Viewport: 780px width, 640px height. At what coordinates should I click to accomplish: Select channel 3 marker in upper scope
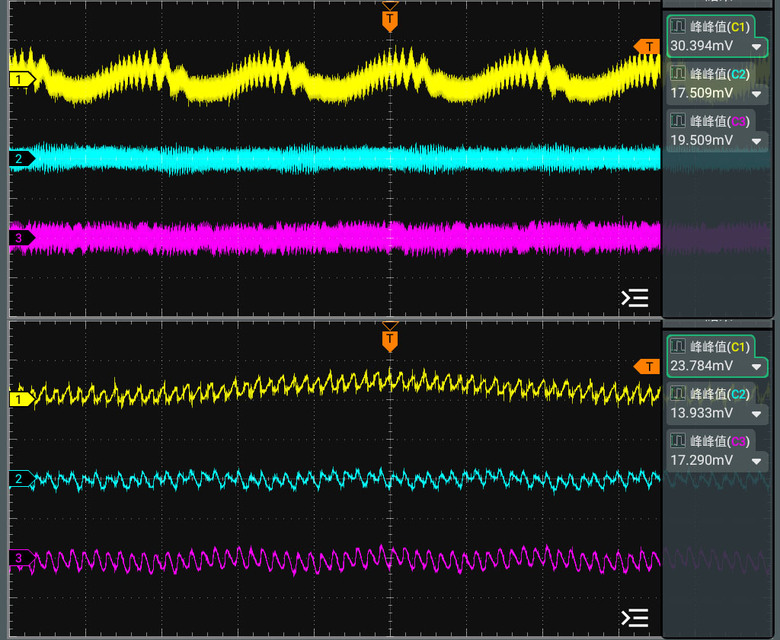coord(21,238)
